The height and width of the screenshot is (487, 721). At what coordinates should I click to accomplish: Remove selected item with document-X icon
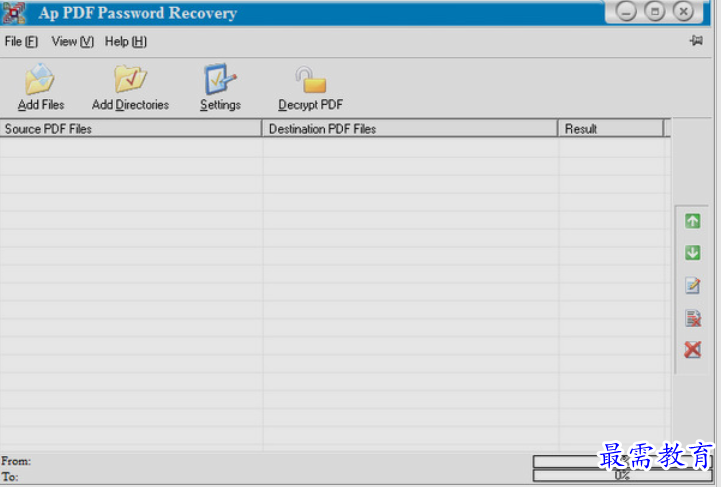[x=692, y=318]
